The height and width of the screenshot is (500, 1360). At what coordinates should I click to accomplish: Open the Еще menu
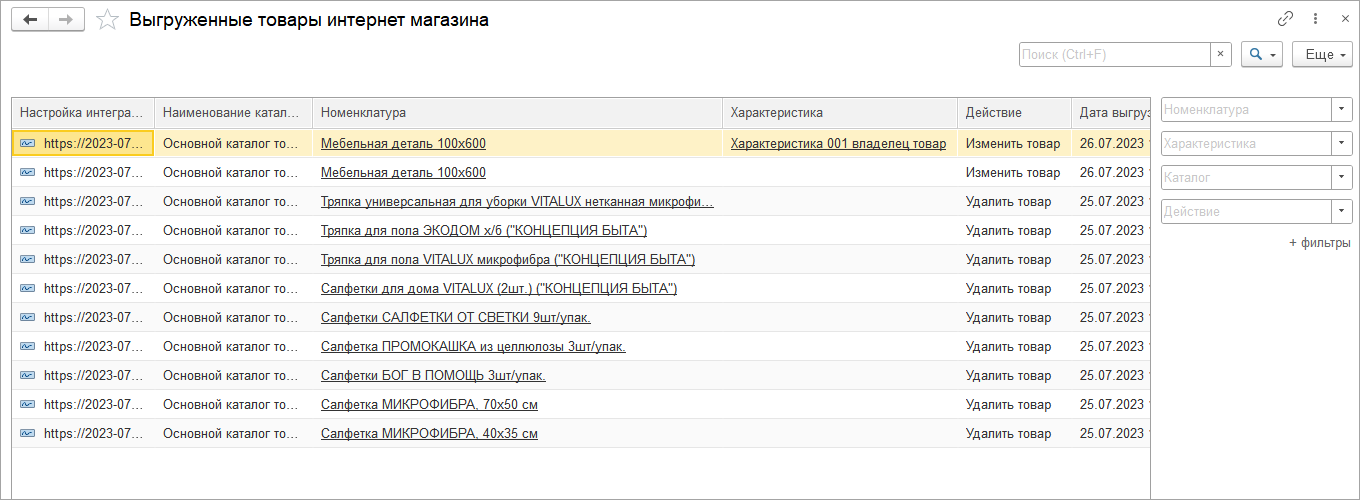point(1322,55)
